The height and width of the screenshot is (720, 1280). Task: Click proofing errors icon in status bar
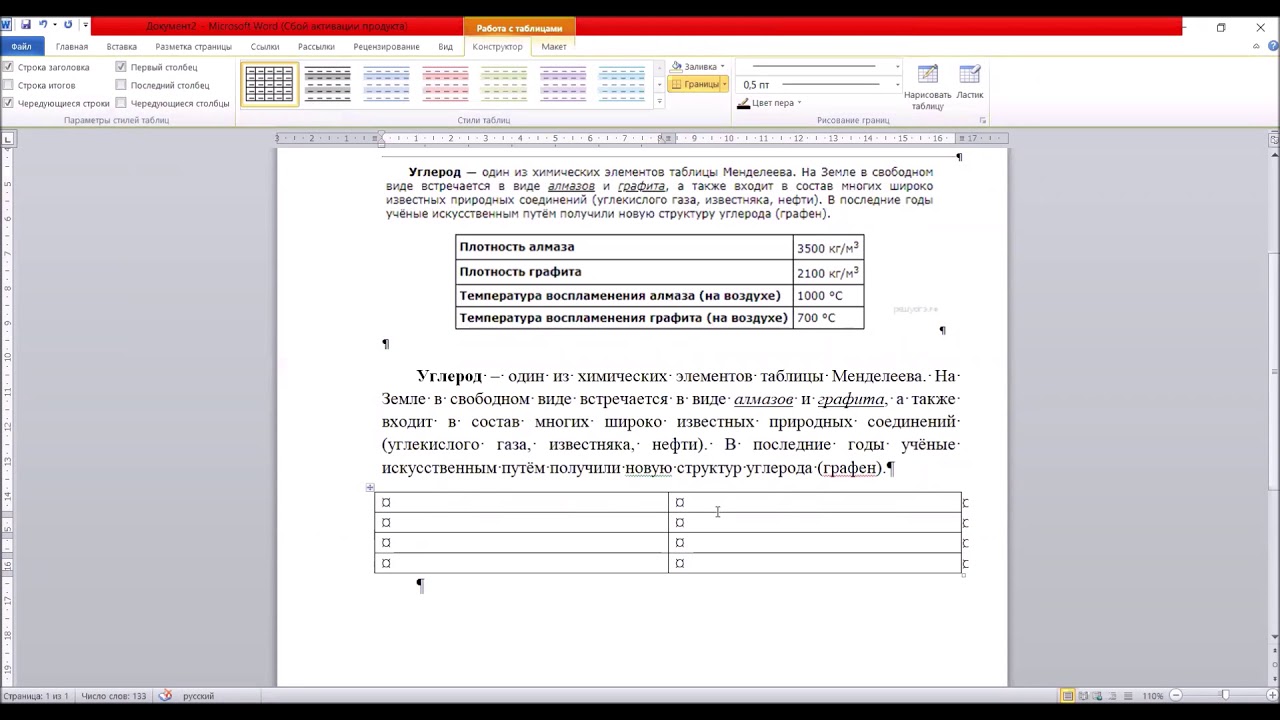point(165,696)
